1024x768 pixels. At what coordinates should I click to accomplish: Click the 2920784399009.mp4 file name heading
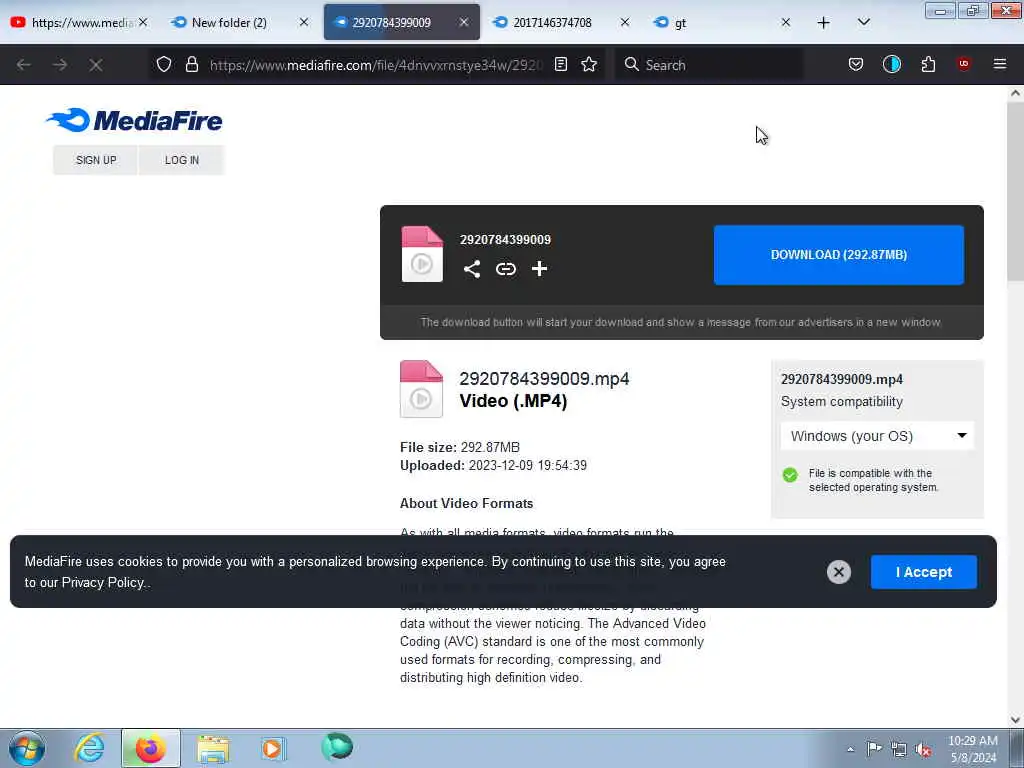pos(544,379)
